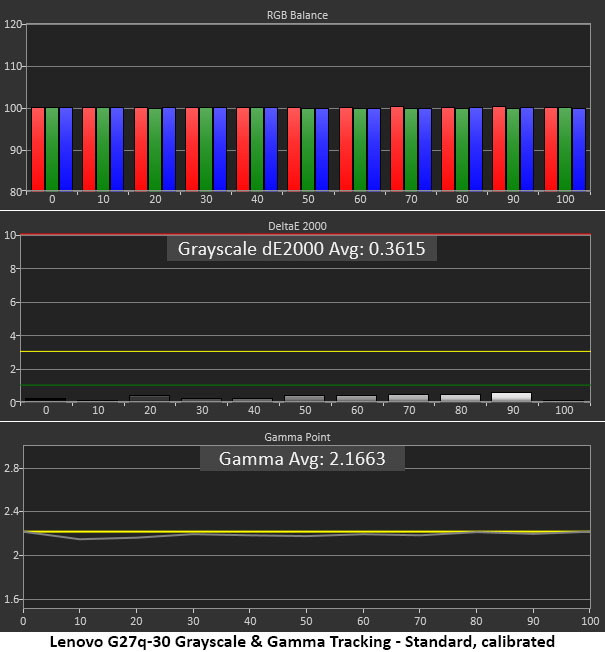Click the 100 label on Gamma x-axis
Image resolution: width=605 pixels, height=652 pixels.
pos(590,621)
